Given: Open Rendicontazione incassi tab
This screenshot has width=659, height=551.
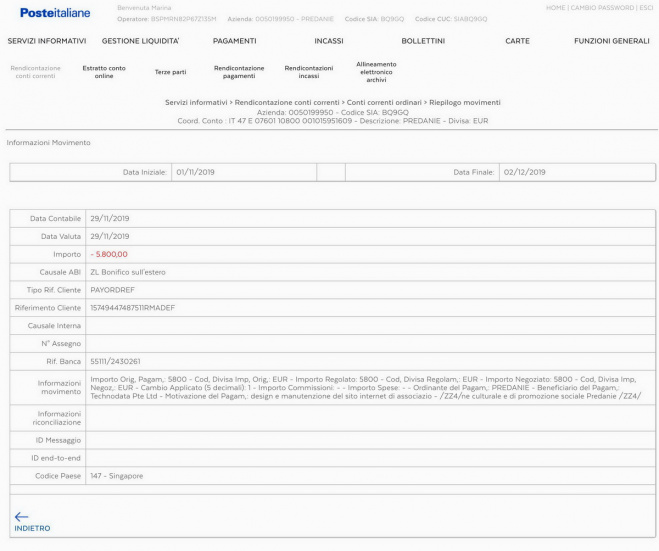Looking at the screenshot, I should [309, 72].
